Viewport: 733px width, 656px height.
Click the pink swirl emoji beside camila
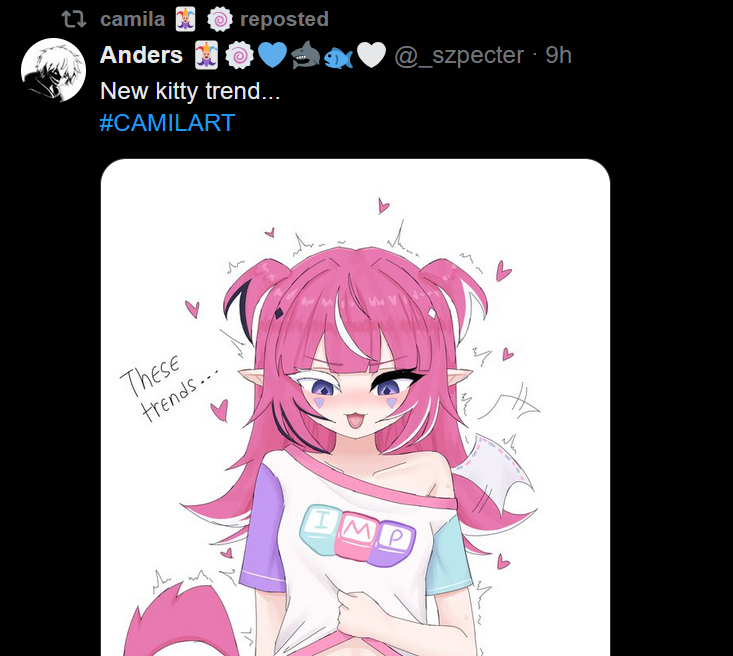[x=220, y=20]
